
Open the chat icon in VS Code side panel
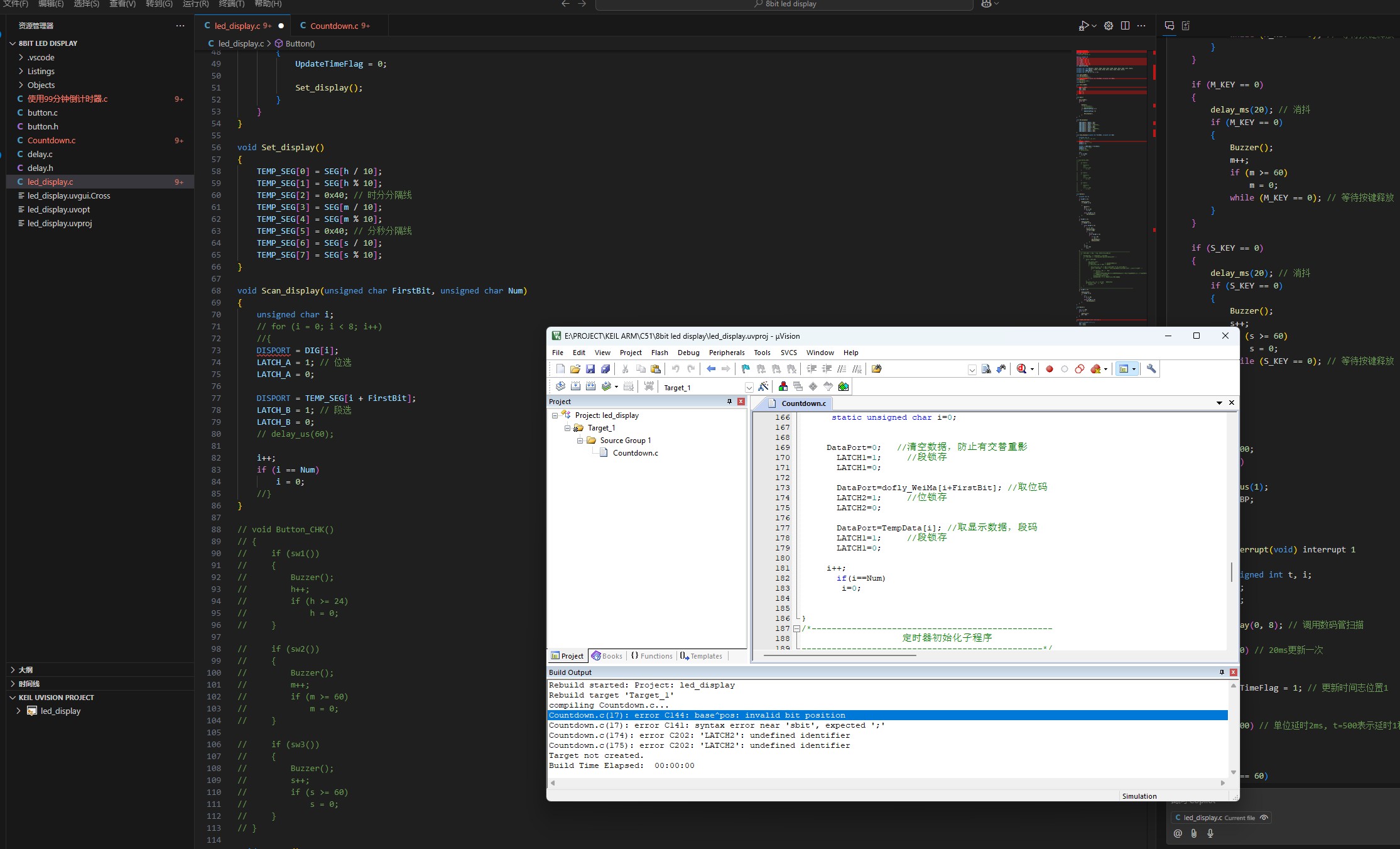(x=1169, y=26)
